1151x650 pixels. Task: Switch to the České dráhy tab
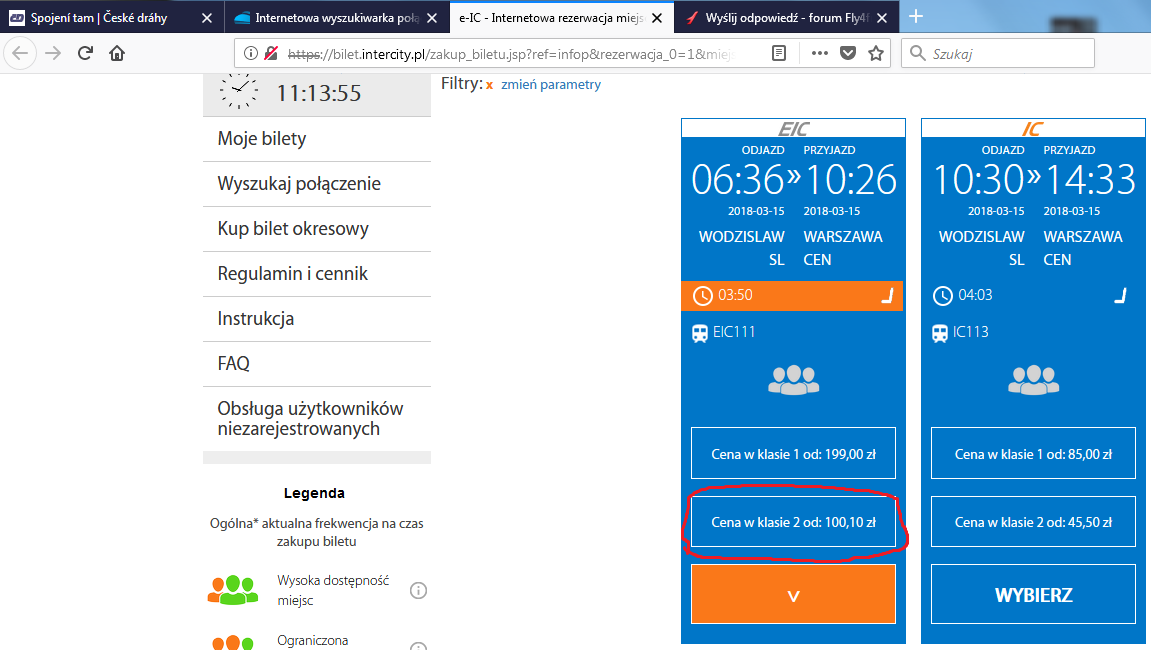98,18
